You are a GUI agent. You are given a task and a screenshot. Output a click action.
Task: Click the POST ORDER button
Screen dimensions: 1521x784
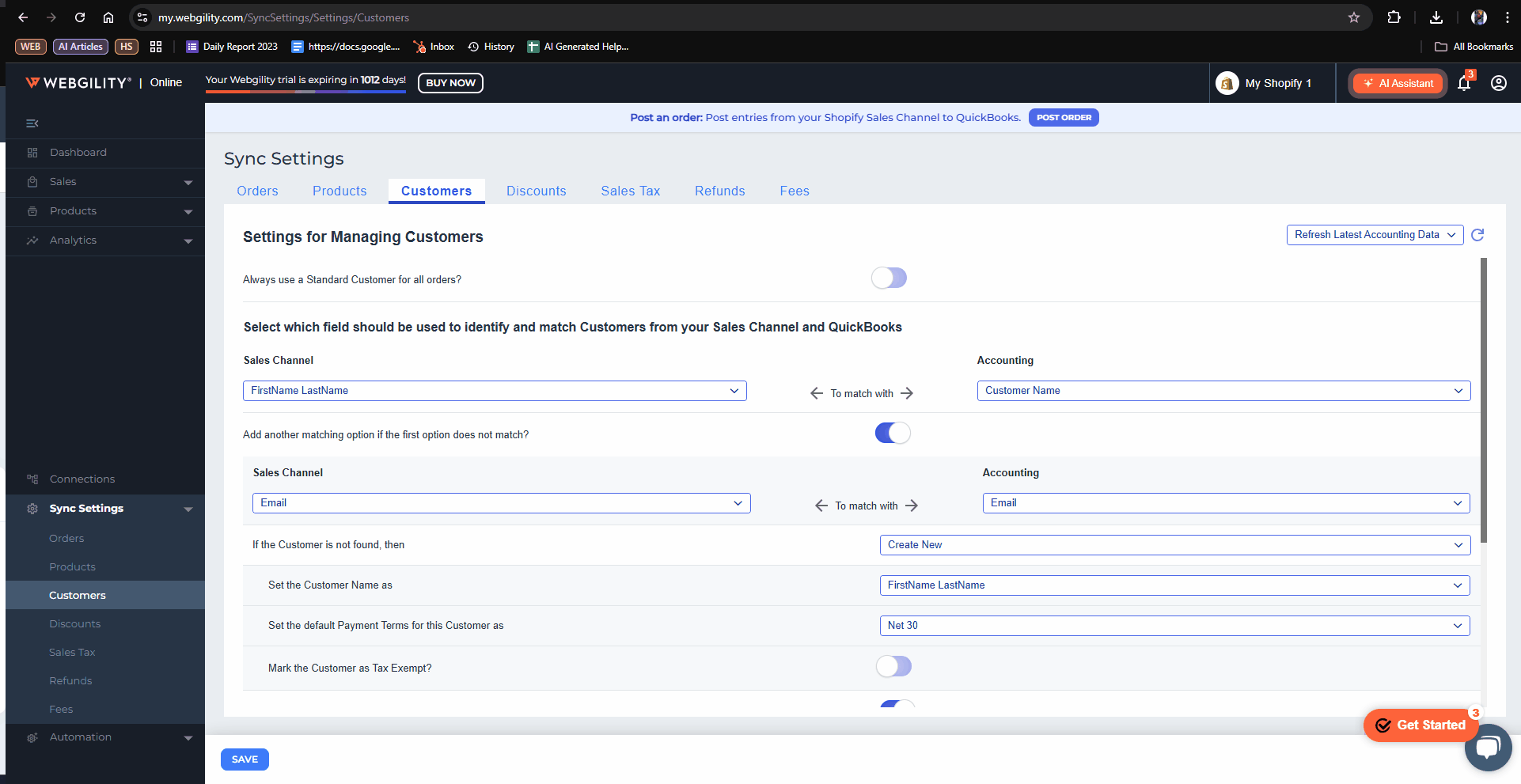click(1064, 118)
